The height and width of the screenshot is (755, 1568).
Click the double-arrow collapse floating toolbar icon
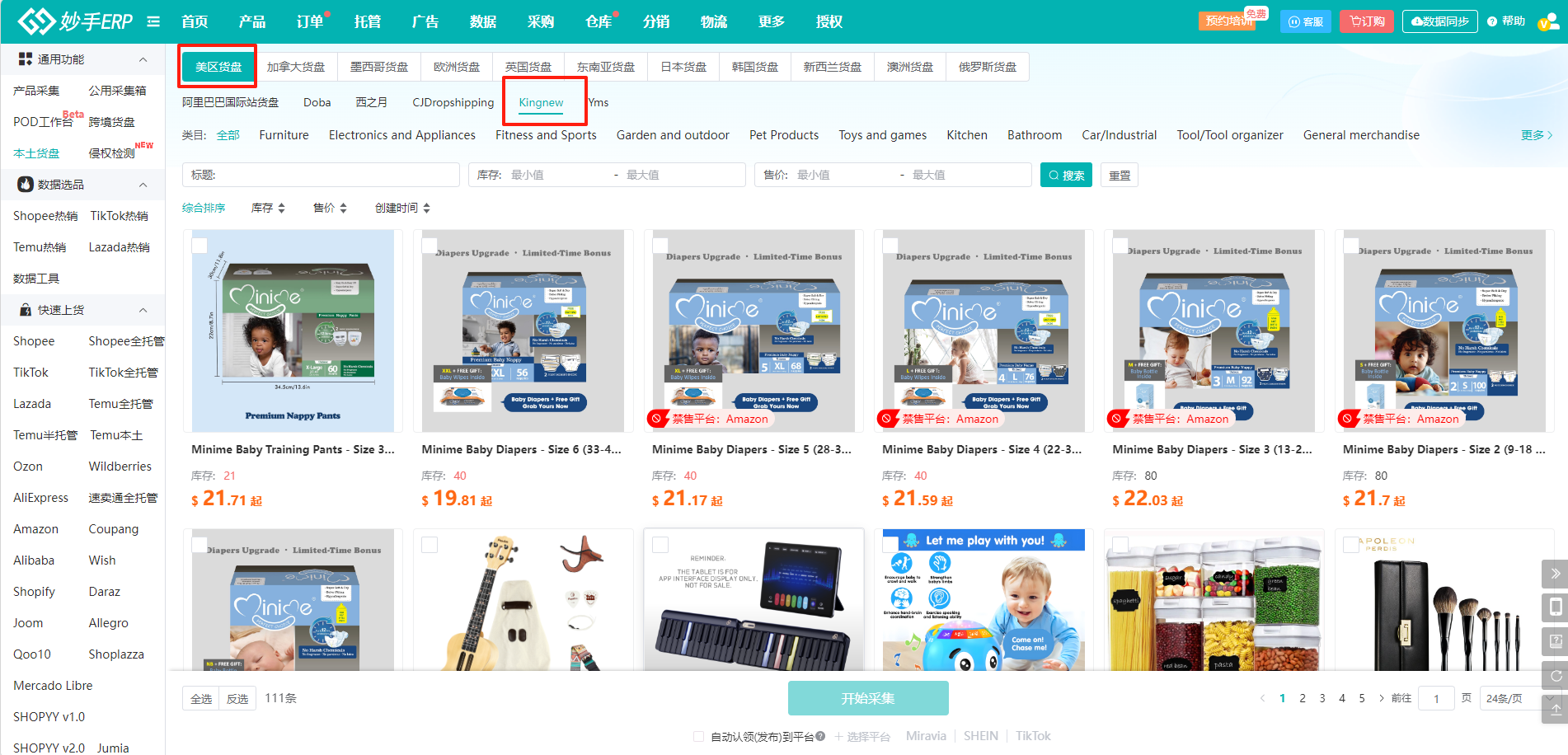click(x=1555, y=574)
